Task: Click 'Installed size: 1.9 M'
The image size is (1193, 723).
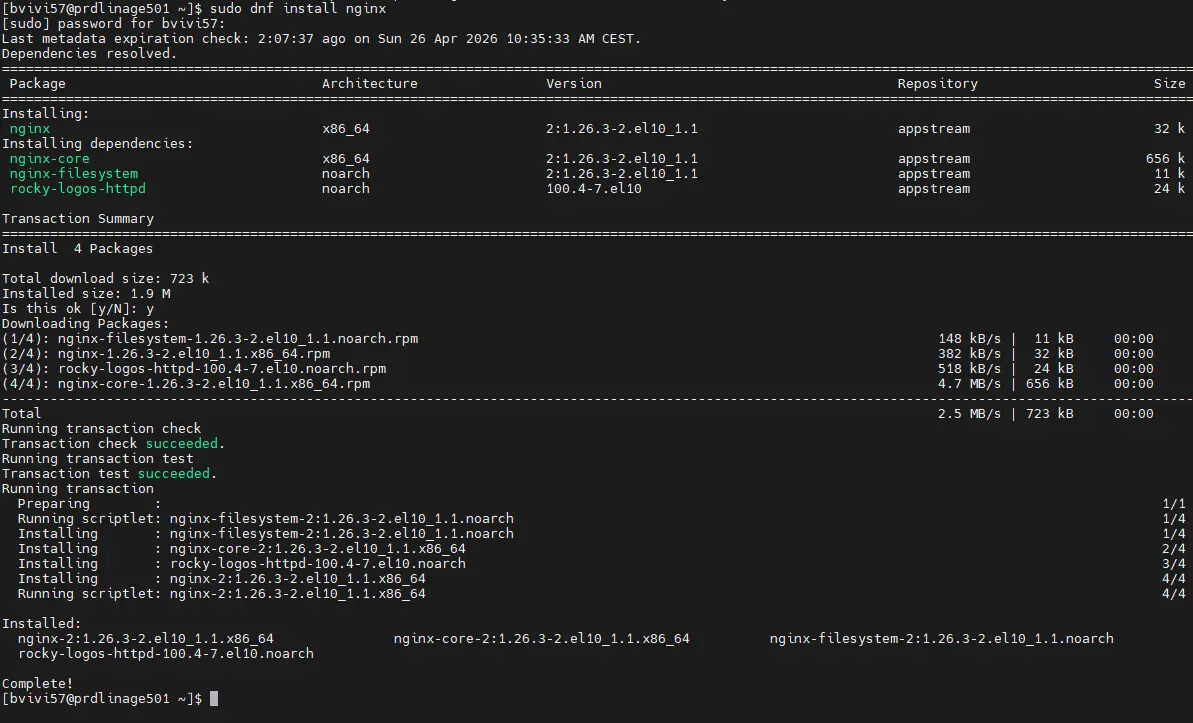Action: [86, 294]
